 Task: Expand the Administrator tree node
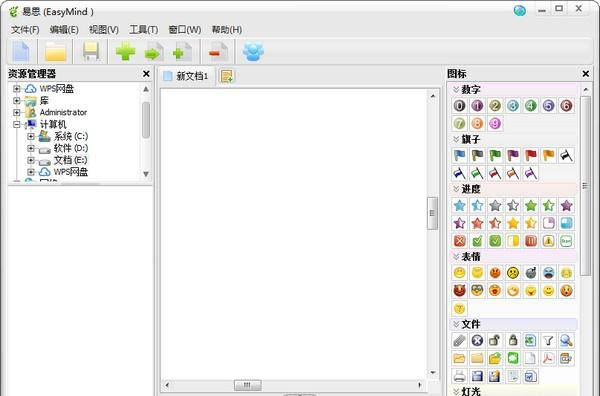16,112
